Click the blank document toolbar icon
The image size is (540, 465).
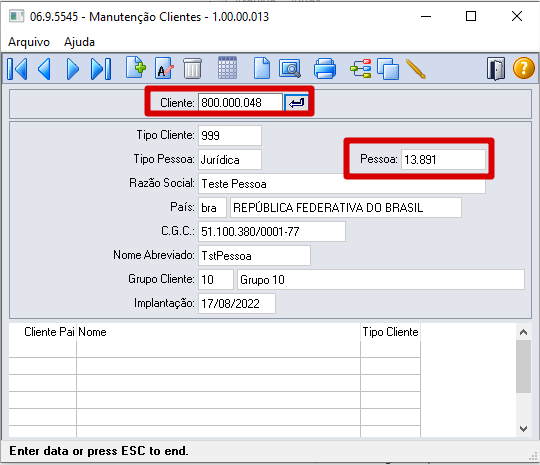pyautogui.click(x=262, y=68)
